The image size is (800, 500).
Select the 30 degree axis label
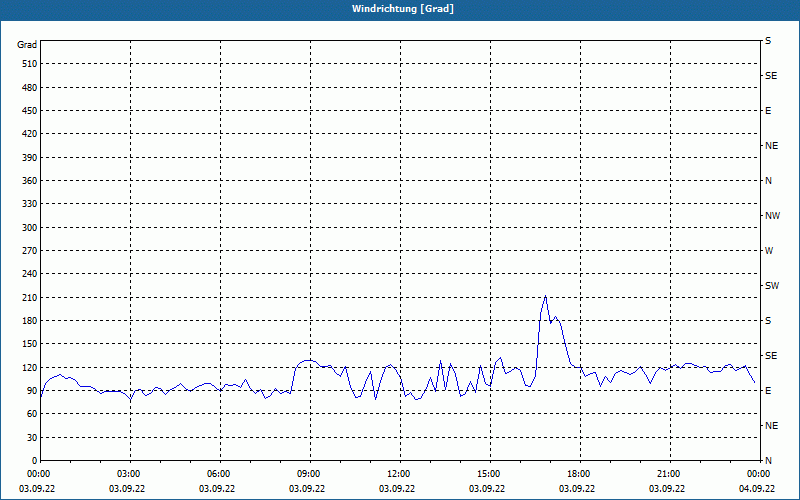tap(31, 437)
